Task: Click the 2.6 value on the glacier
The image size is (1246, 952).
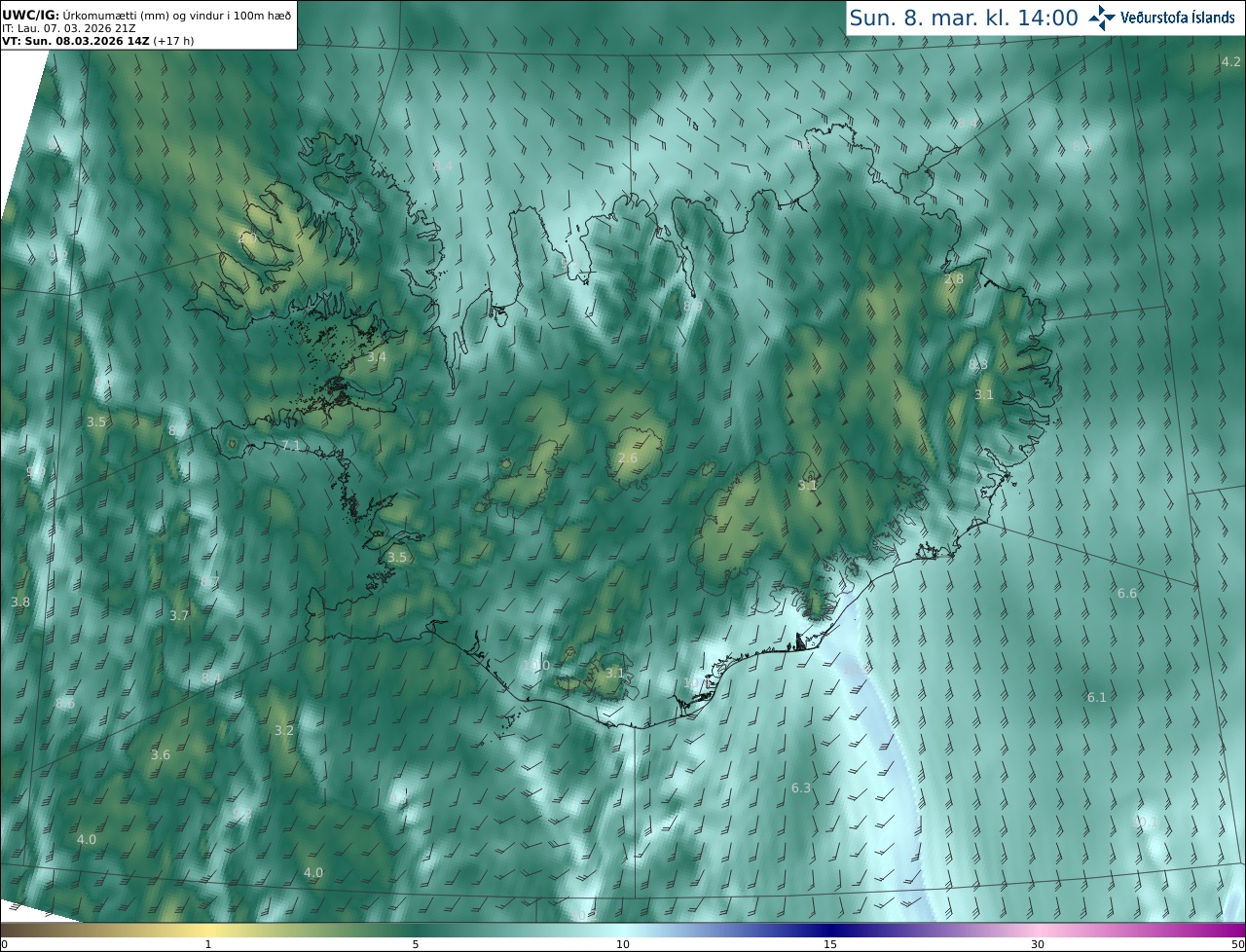Action: [628, 458]
